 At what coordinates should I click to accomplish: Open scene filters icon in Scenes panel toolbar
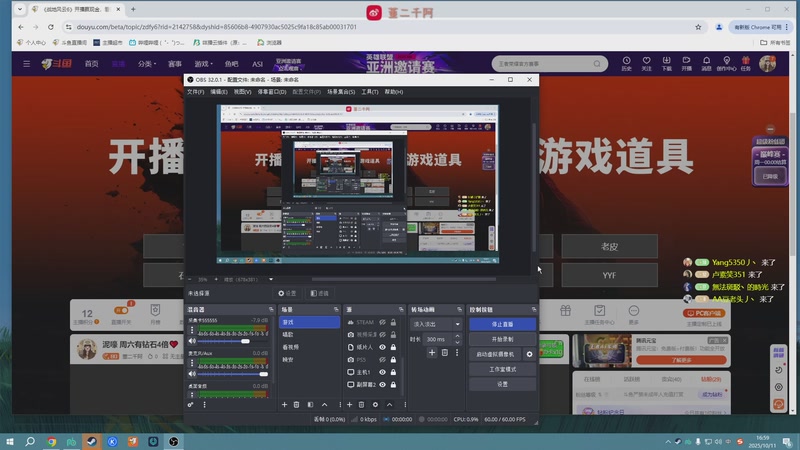(x=310, y=405)
